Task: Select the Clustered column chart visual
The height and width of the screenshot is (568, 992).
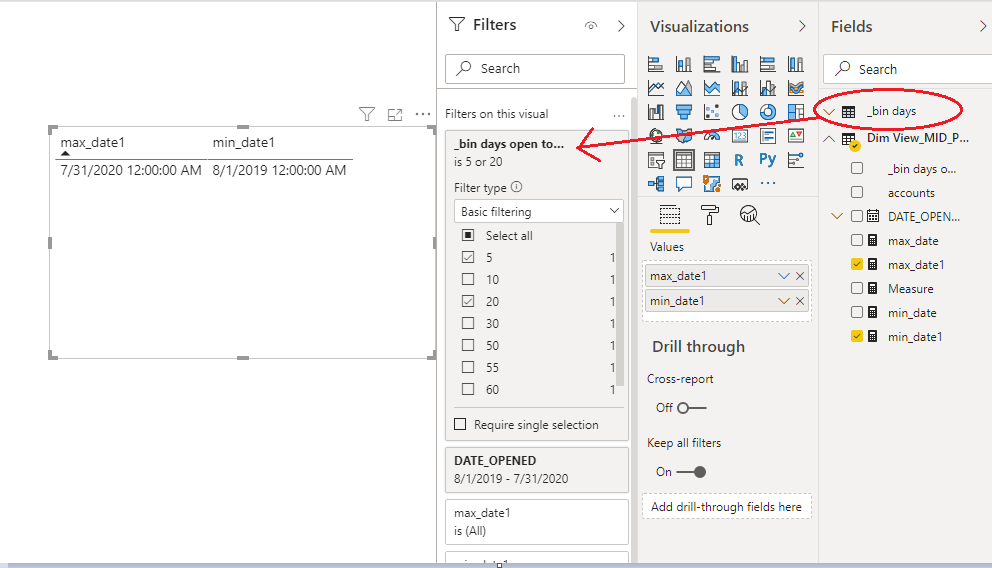Action: pyautogui.click(x=740, y=64)
